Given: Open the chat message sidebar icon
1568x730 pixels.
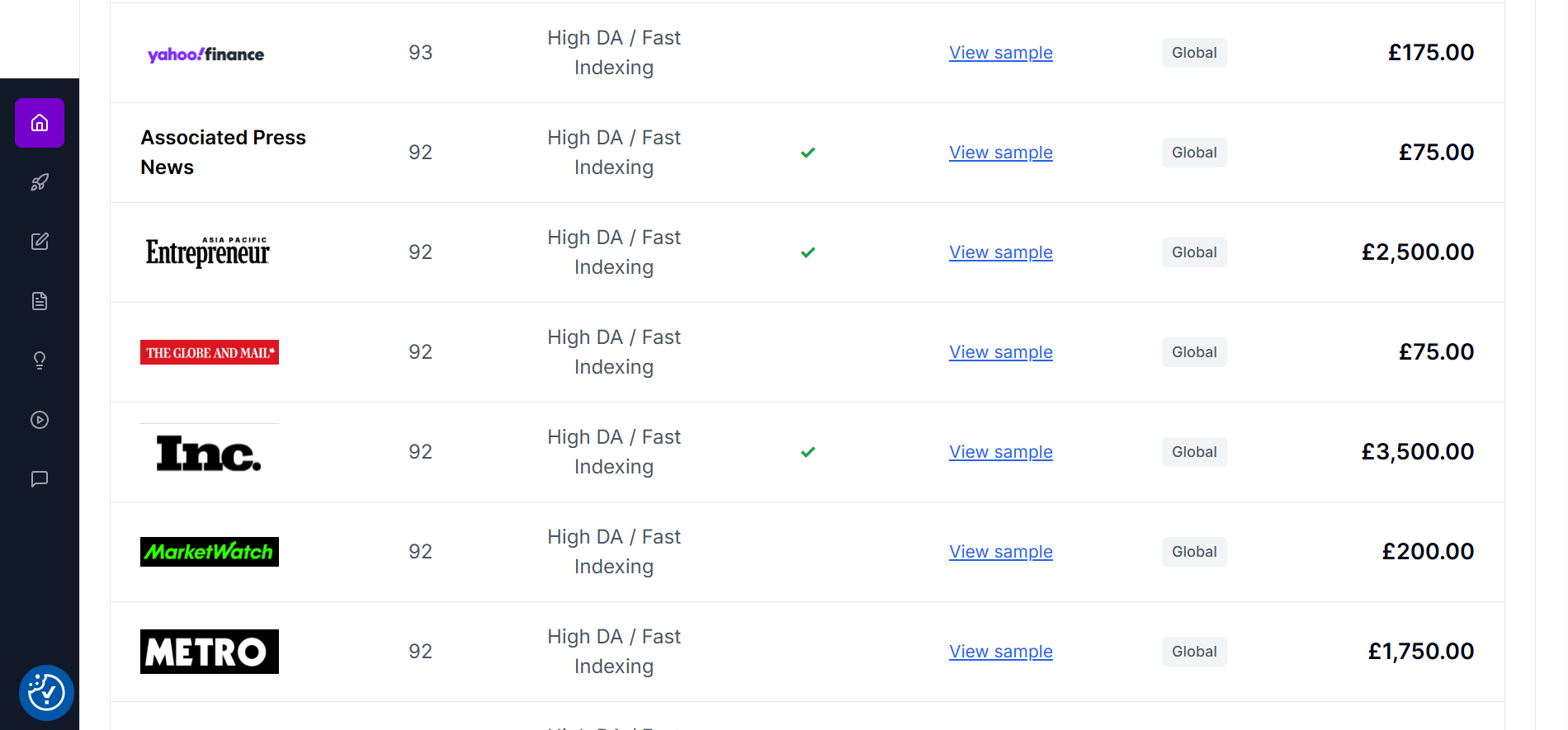Looking at the screenshot, I should pyautogui.click(x=40, y=479).
